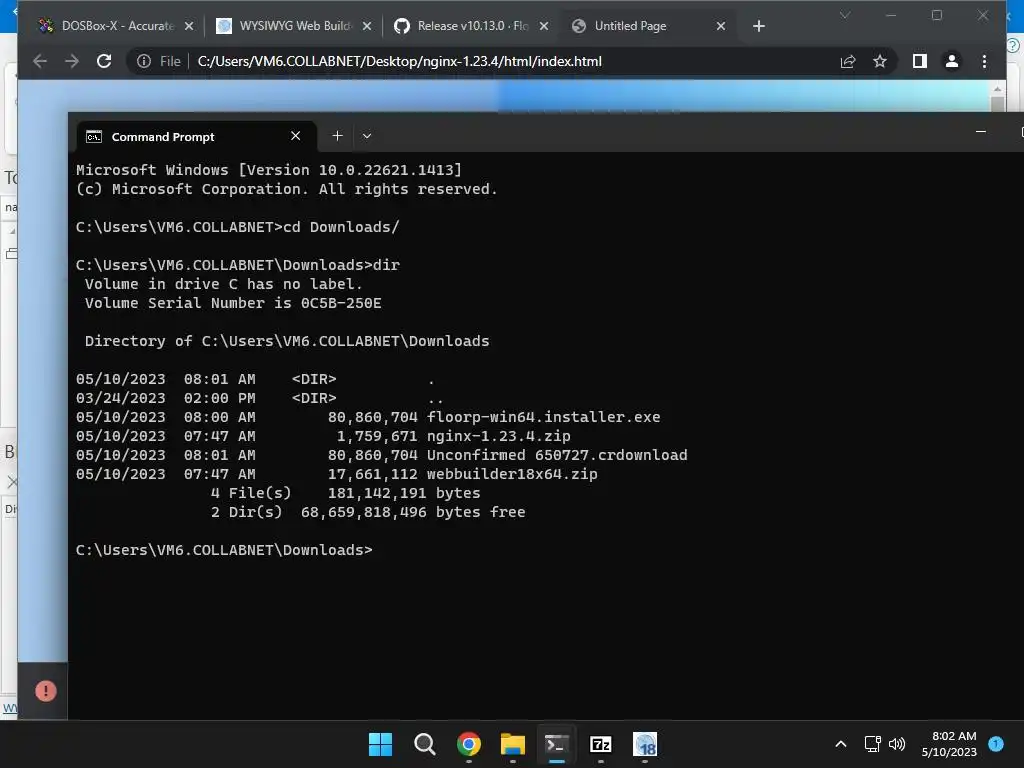This screenshot has width=1024, height=768.
Task: Open Chrome from the taskbar
Action: pyautogui.click(x=468, y=744)
